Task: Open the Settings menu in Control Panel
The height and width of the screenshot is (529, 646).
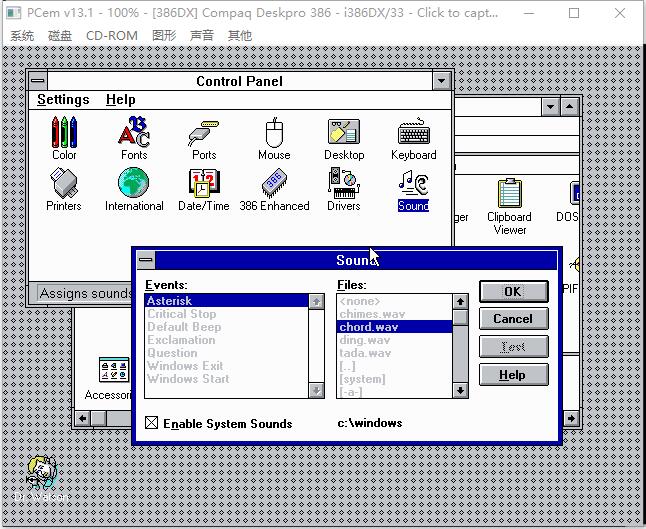Action: click(63, 100)
